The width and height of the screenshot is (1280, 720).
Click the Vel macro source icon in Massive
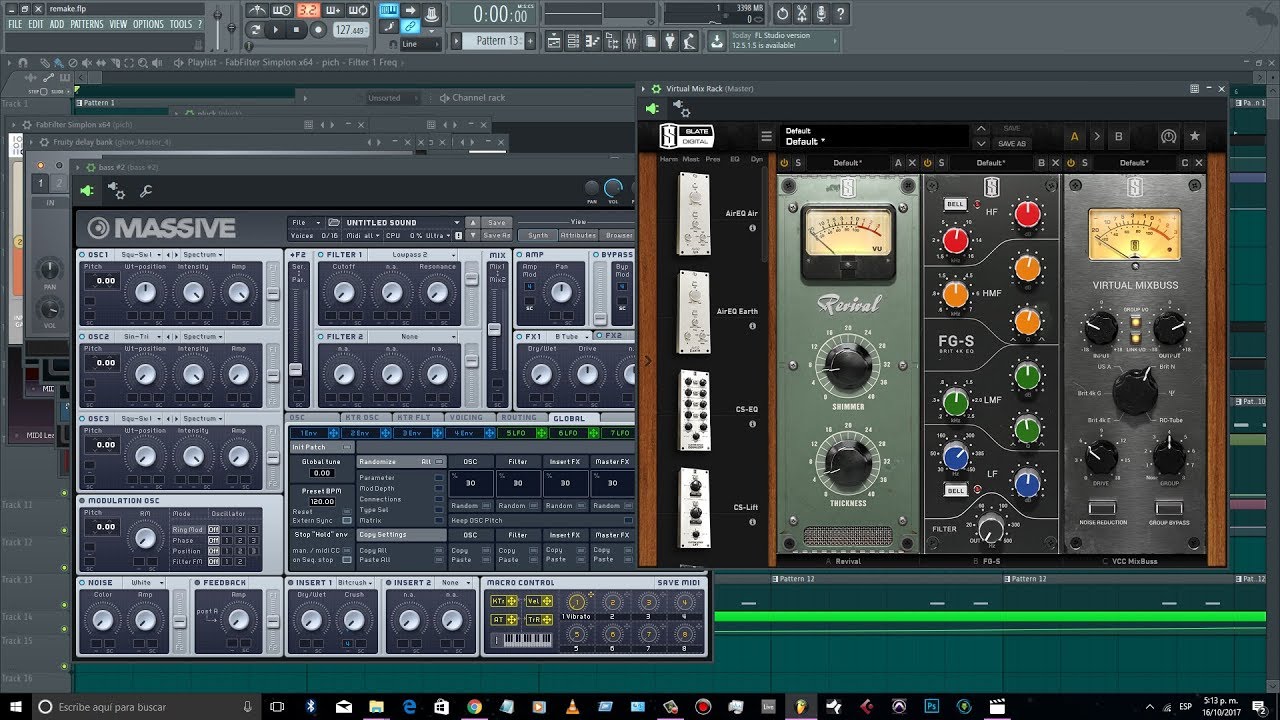538,601
